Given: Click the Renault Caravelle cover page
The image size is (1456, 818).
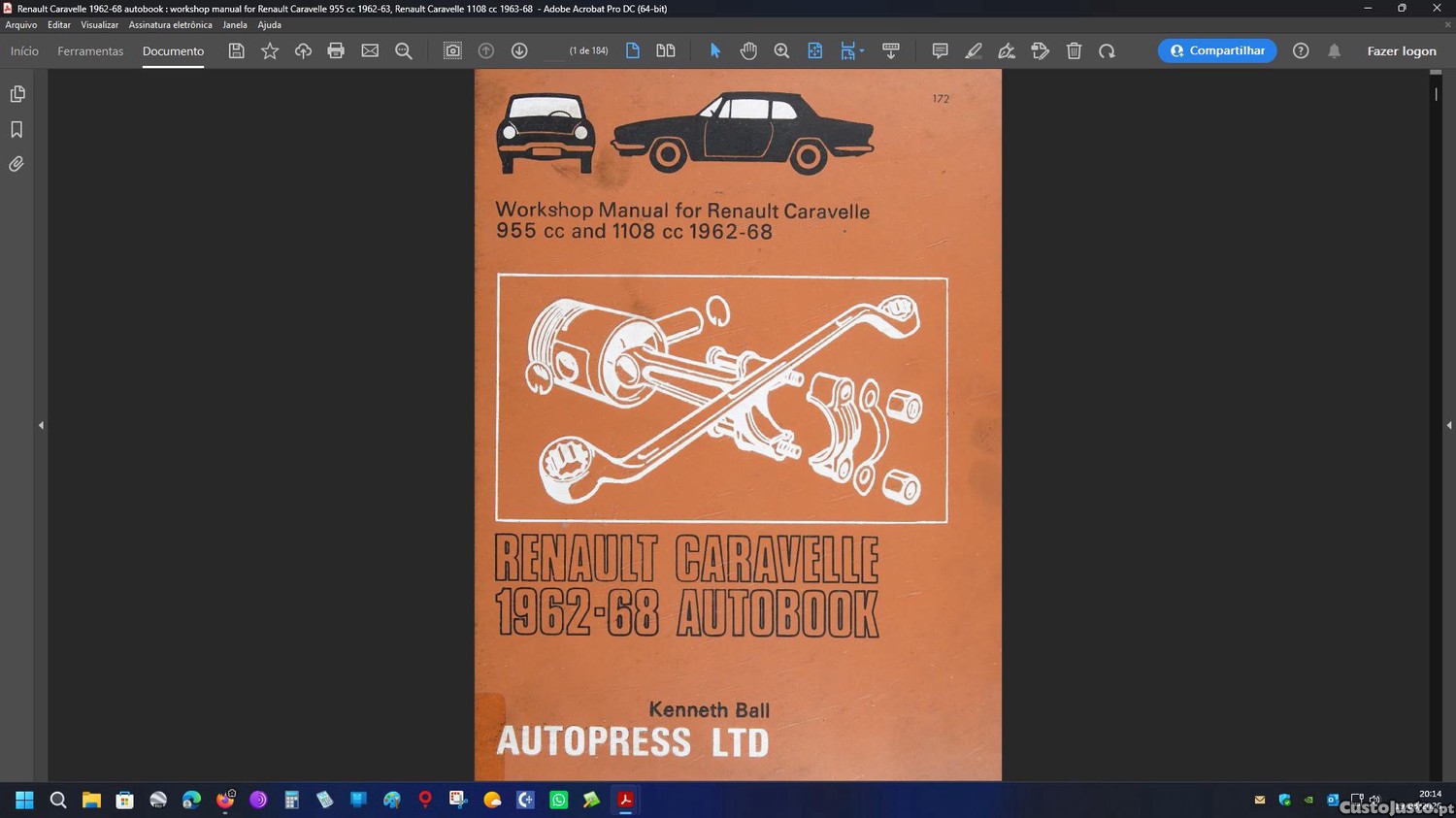Looking at the screenshot, I should pos(738,424).
